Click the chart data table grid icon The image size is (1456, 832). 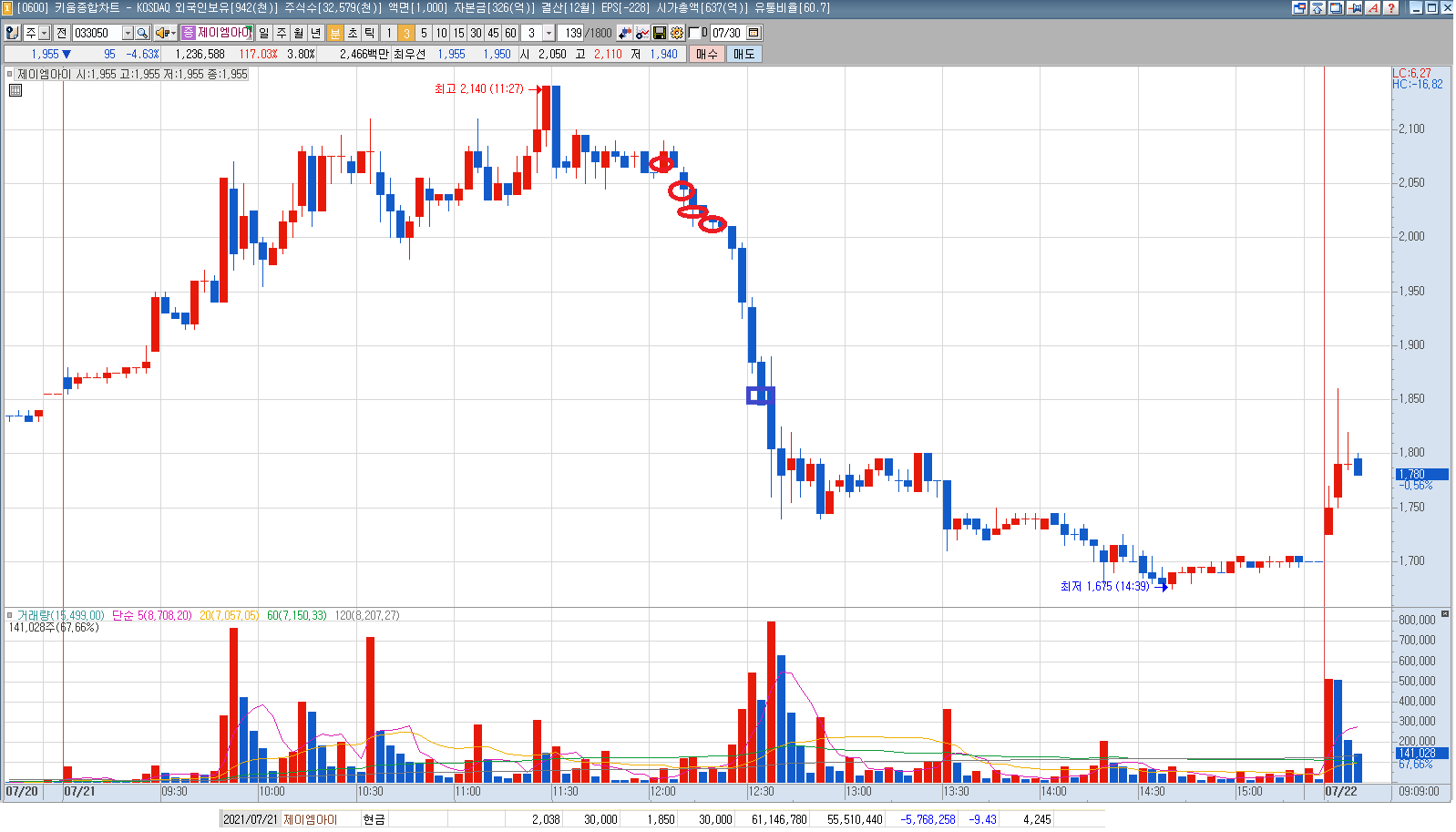pos(15,89)
